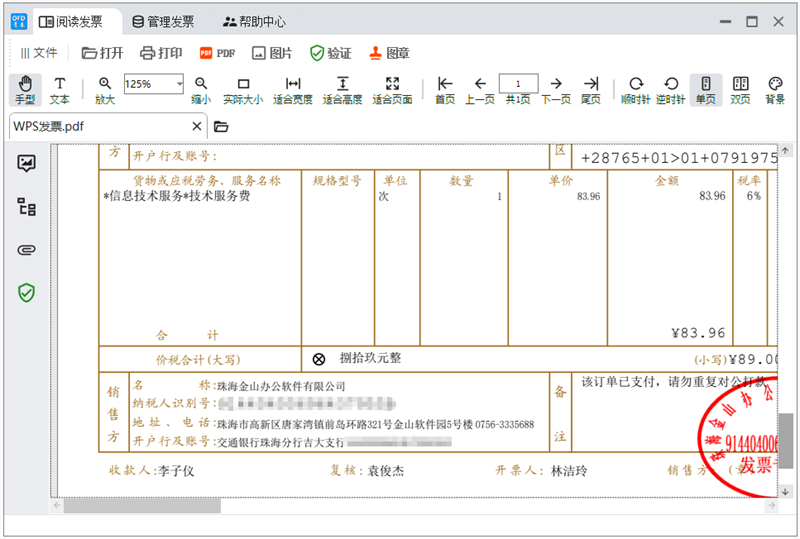This screenshot has height=539, width=800.
Task: Select the 手型 hand tool
Action: point(25,90)
